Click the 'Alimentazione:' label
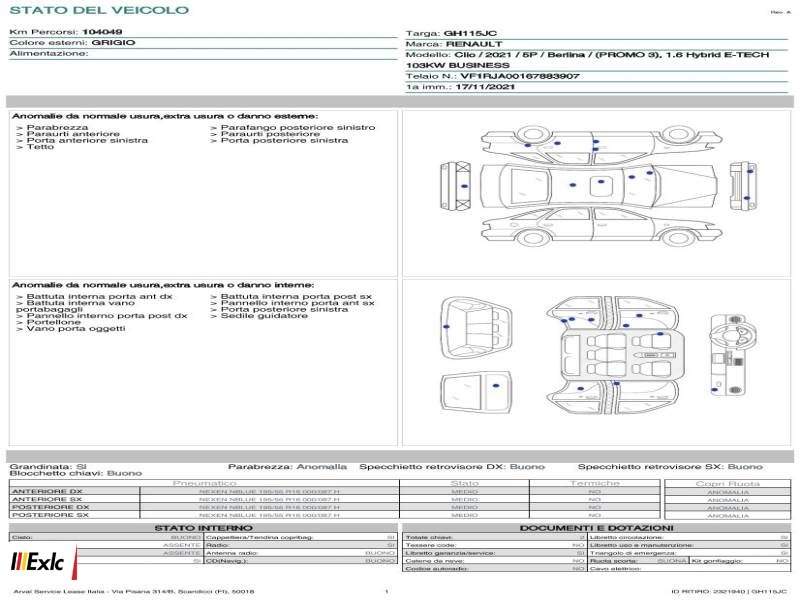800x600 pixels. pyautogui.click(x=48, y=53)
